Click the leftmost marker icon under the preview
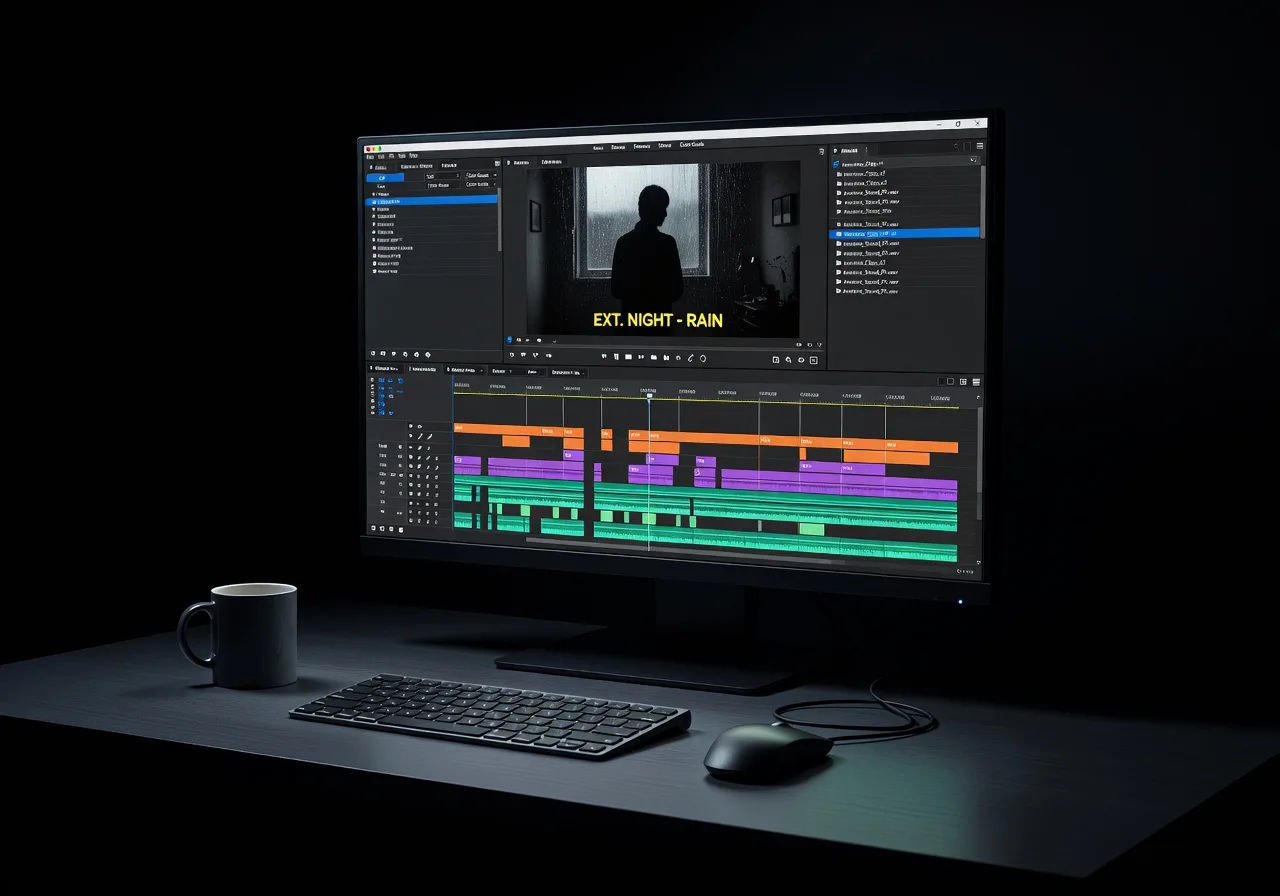This screenshot has width=1280, height=896. [x=512, y=354]
